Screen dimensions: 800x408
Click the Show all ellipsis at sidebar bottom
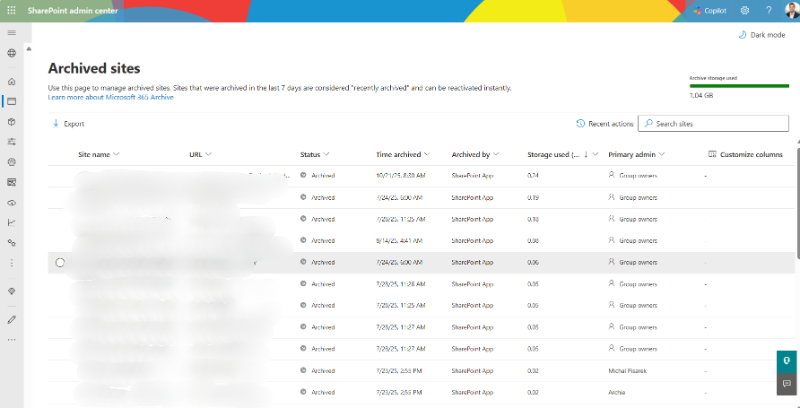11,340
